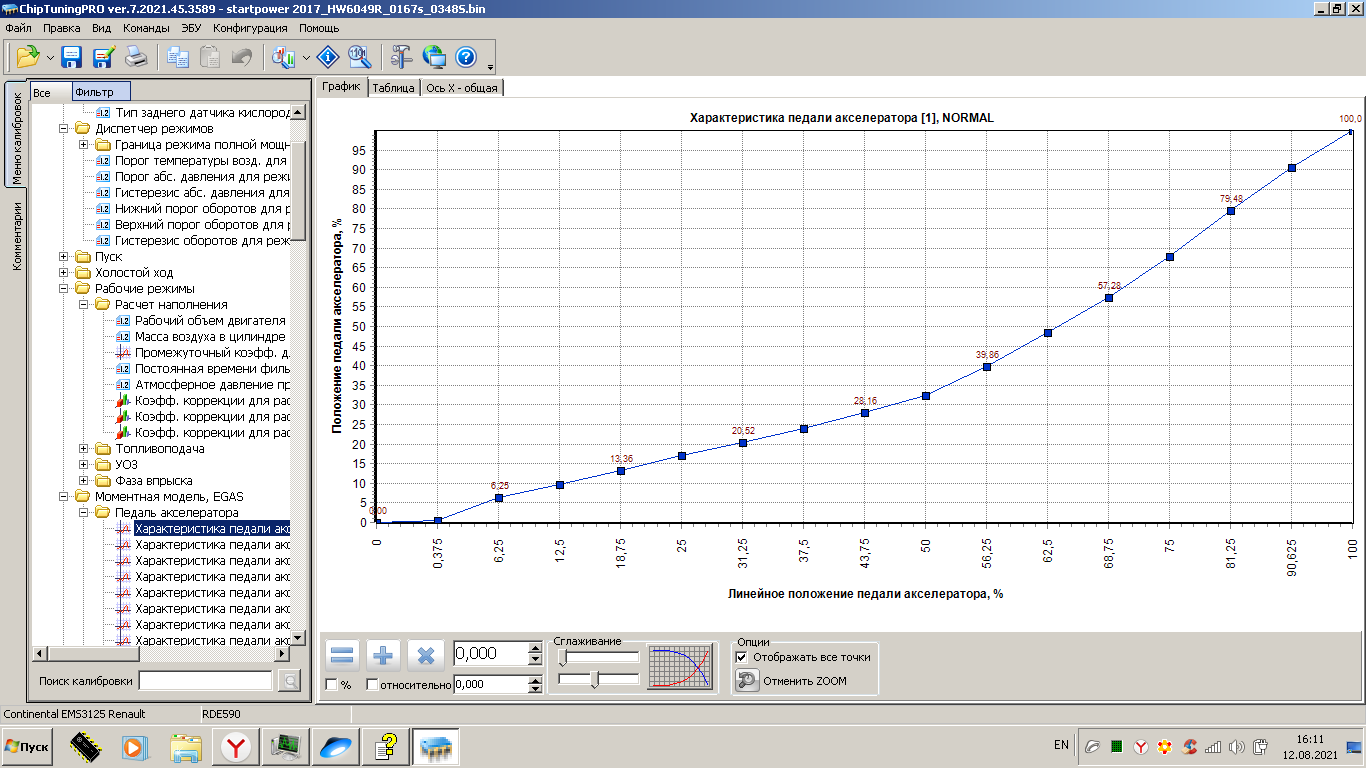The image size is (1366, 768).
Task: Click the upper smoothing slider handle
Action: click(x=563, y=657)
